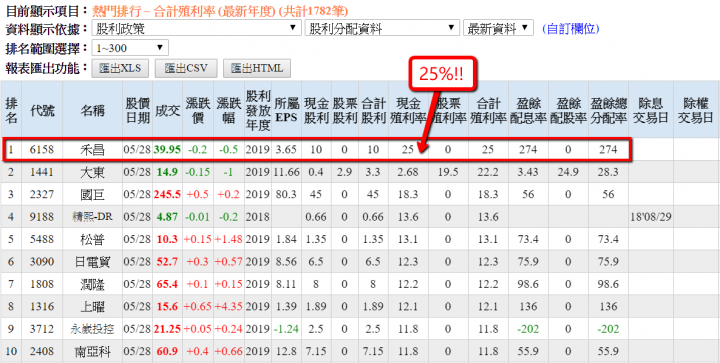The height and width of the screenshot is (363, 720).
Task: Open stock name 日電貿
Action: [x=92, y=262]
